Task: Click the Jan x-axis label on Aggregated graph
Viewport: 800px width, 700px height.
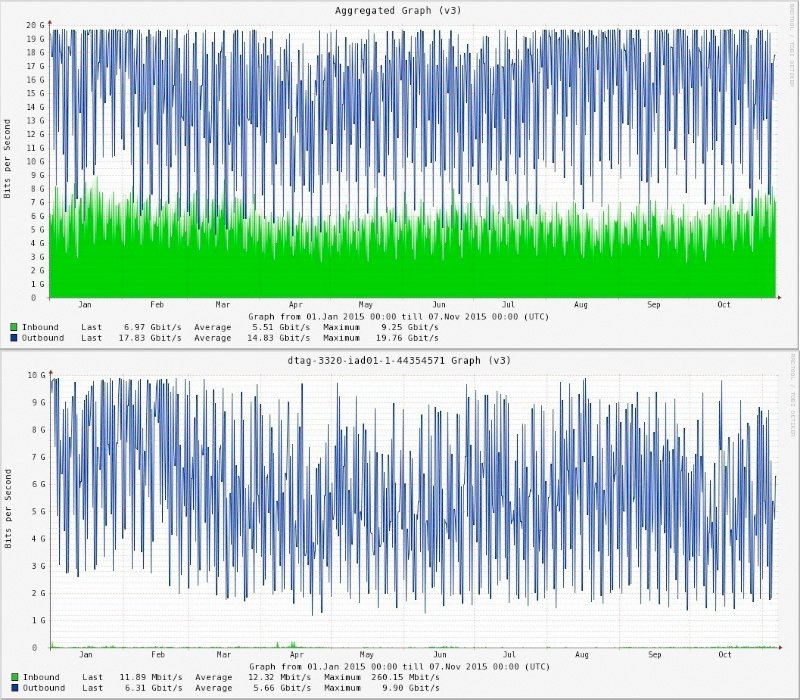Action: point(85,305)
